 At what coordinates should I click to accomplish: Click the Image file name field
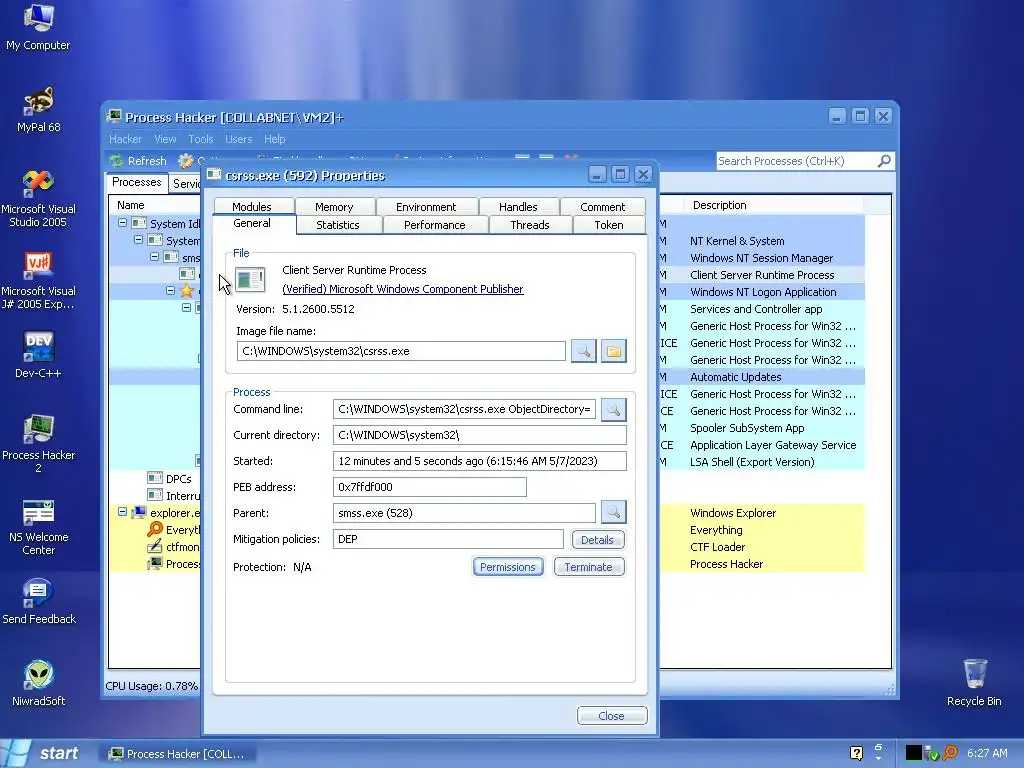401,351
